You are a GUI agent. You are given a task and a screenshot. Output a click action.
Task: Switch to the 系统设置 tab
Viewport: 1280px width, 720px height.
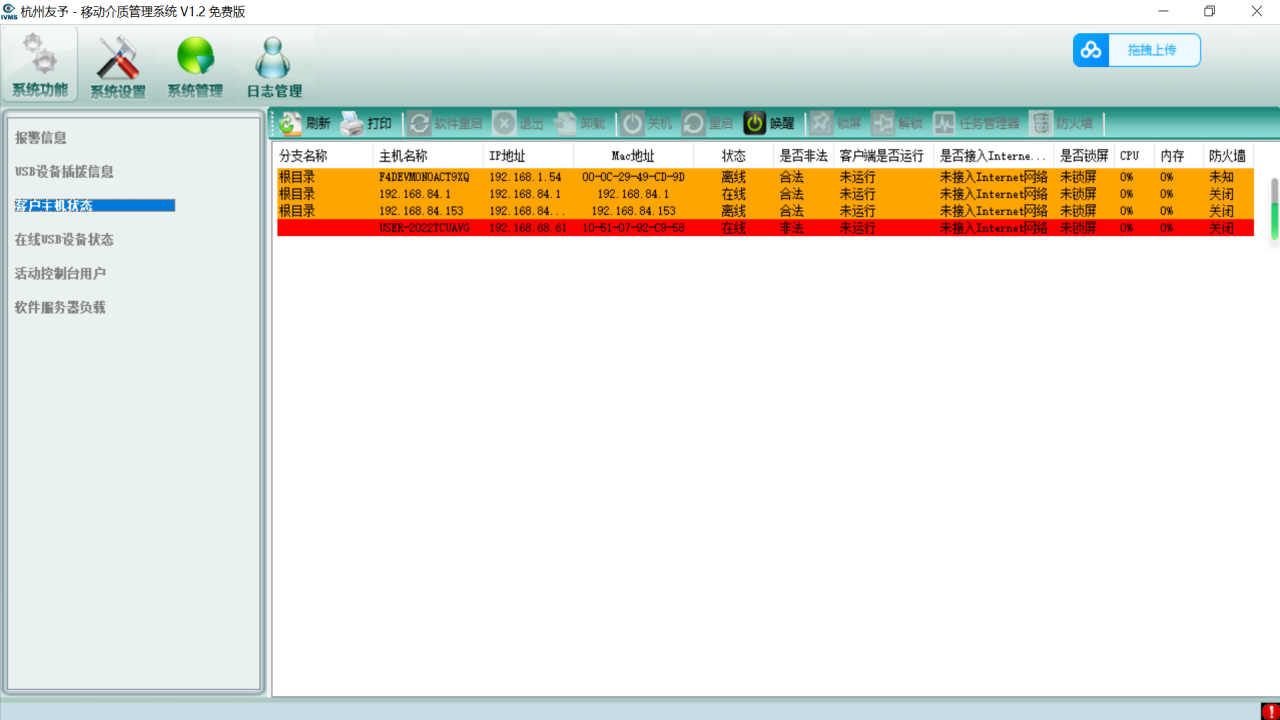118,67
